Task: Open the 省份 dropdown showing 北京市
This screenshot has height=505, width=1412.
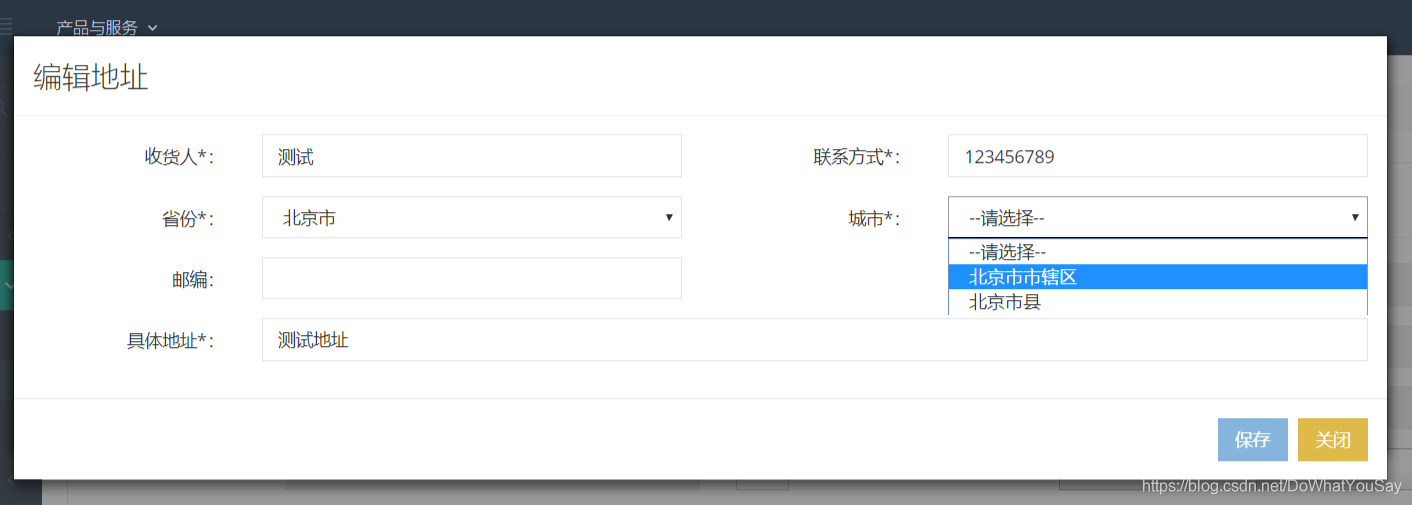Action: pos(472,217)
